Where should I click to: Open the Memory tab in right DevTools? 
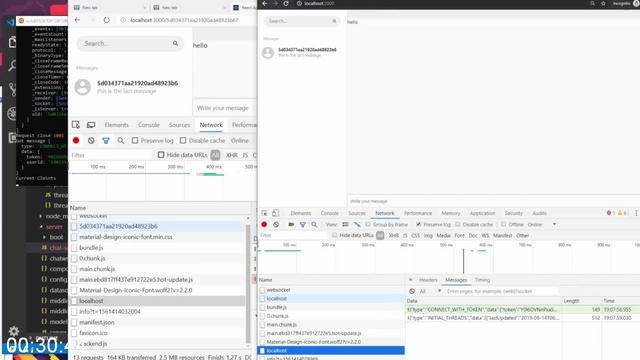click(451, 213)
